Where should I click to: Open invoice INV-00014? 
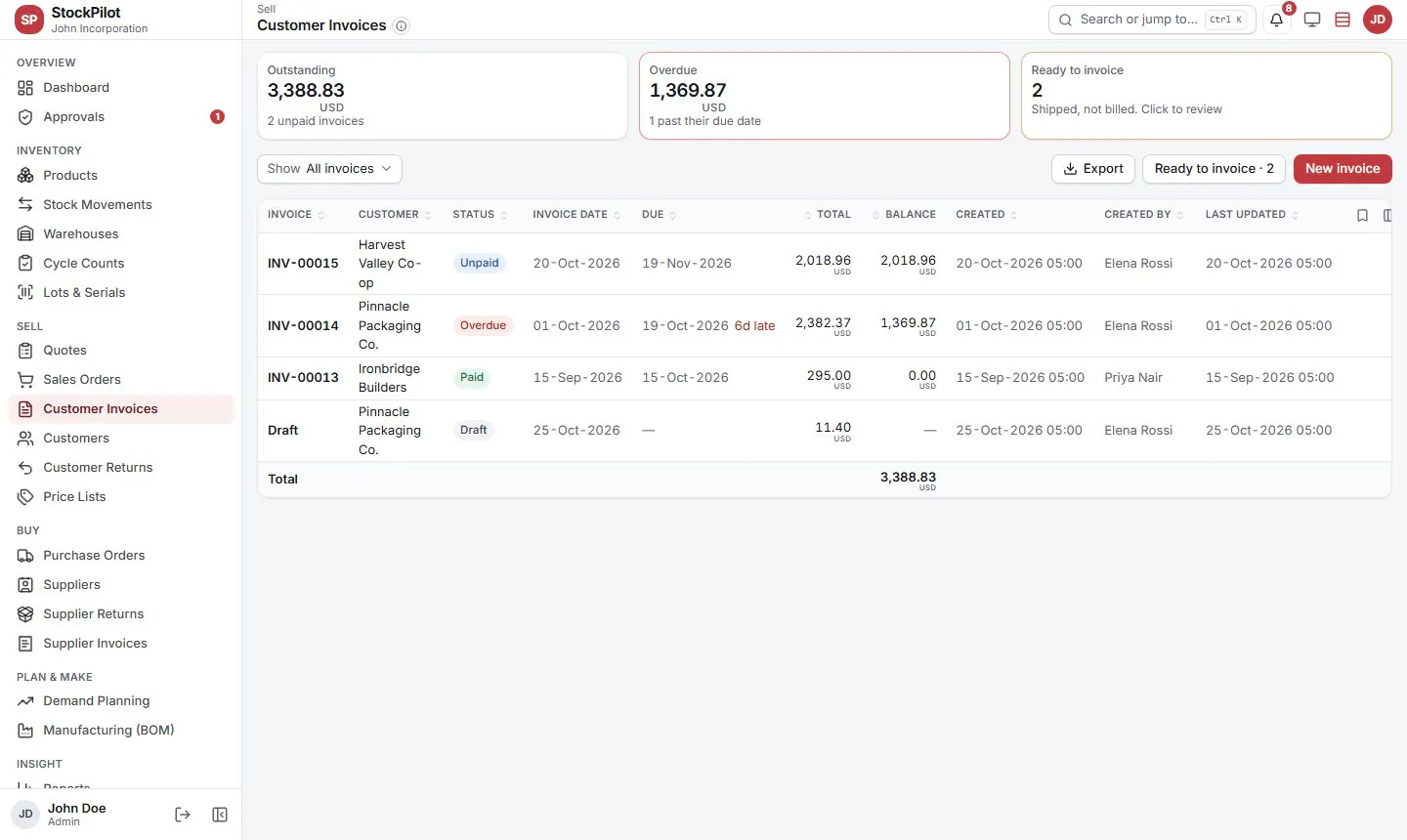pyautogui.click(x=303, y=326)
